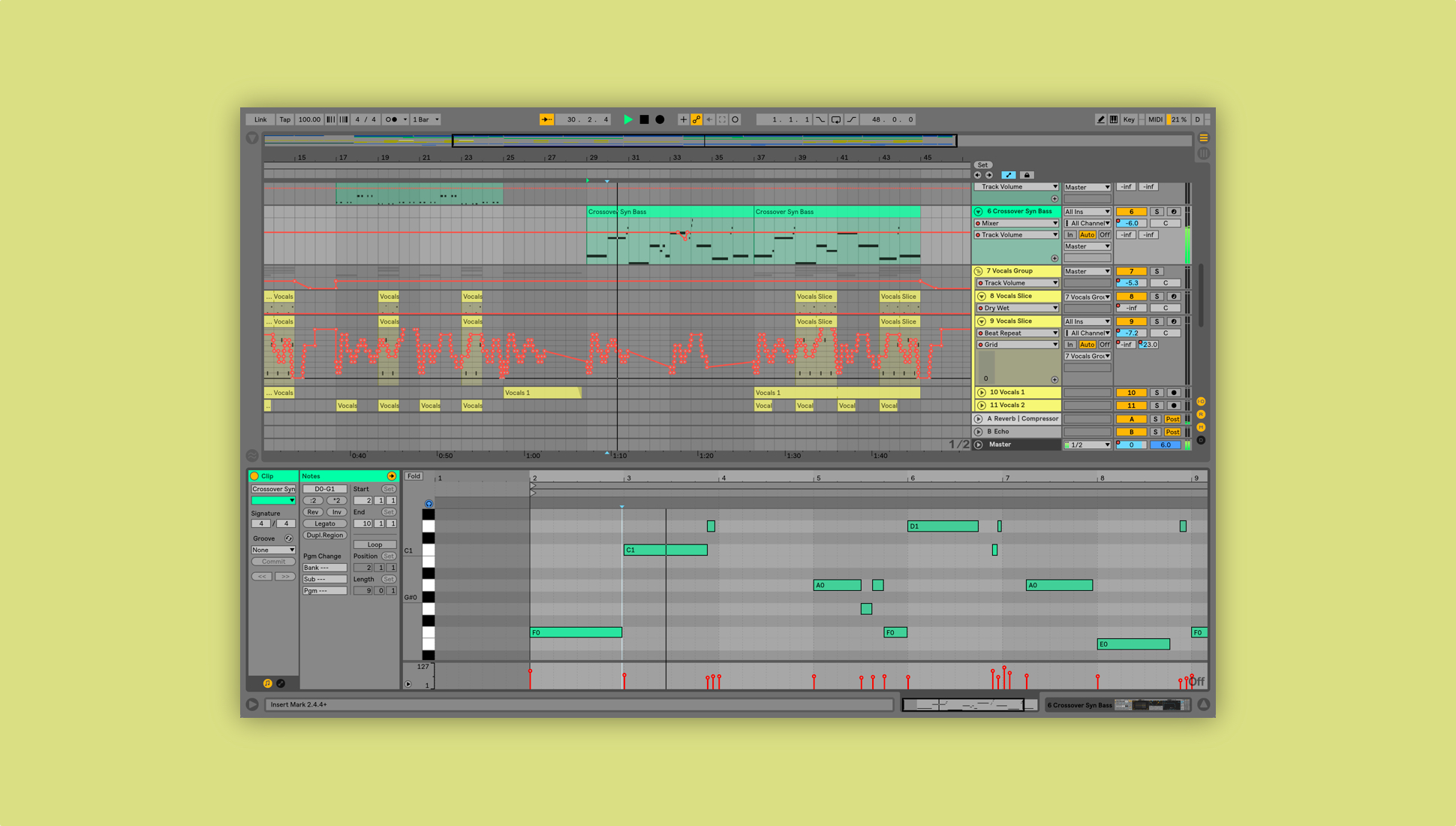Enable Draw Mode pencil icon
Viewport: 1456px width, 826px height.
[1100, 119]
